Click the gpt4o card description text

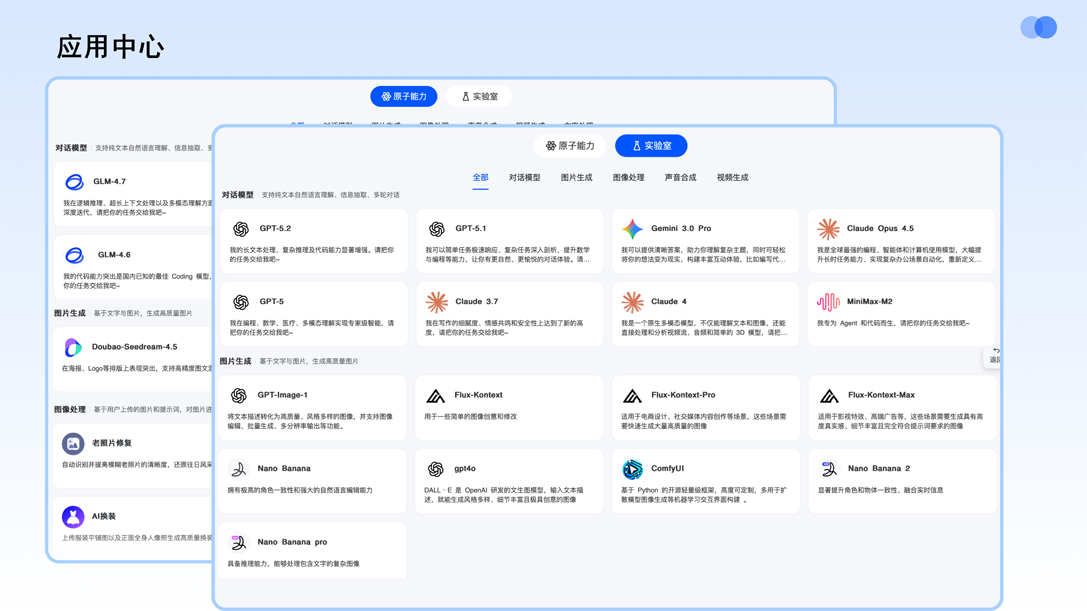coord(504,494)
